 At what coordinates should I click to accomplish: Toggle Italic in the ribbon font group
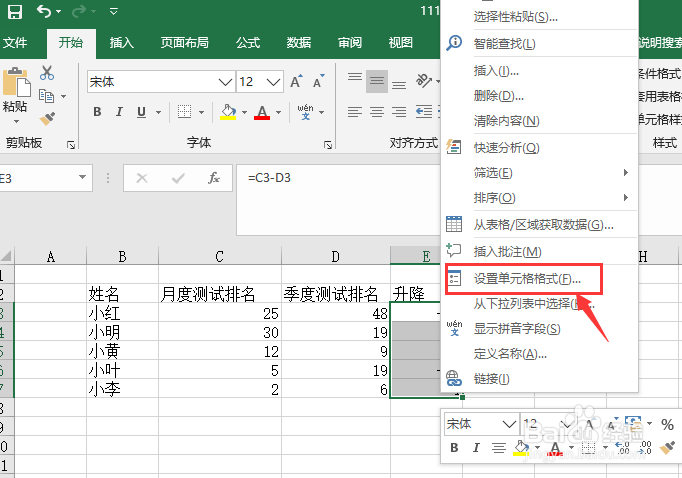click(119, 112)
